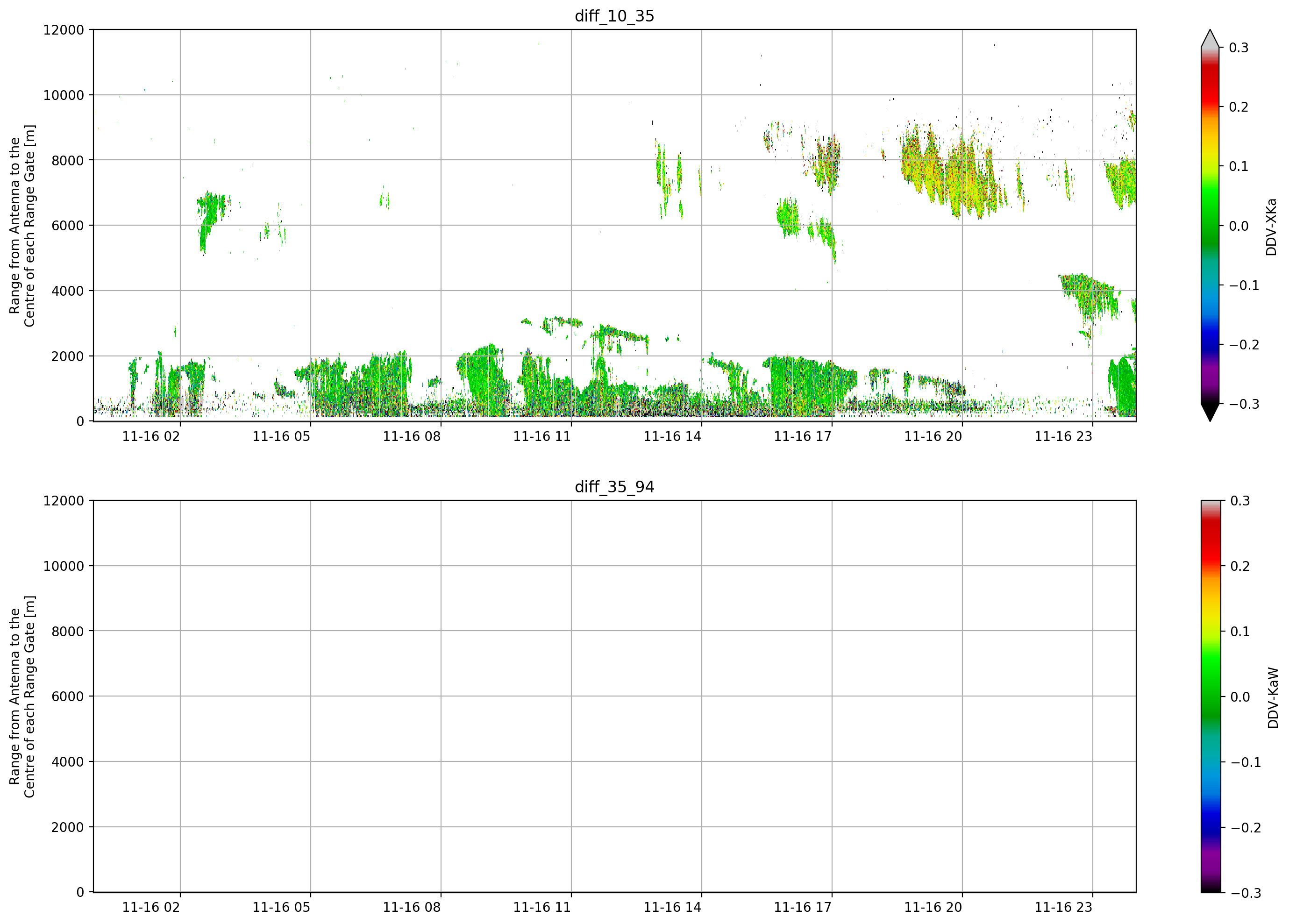
Task: Click the −0.1 tick on DDV-XKa colorbar
Action: [x=1244, y=285]
